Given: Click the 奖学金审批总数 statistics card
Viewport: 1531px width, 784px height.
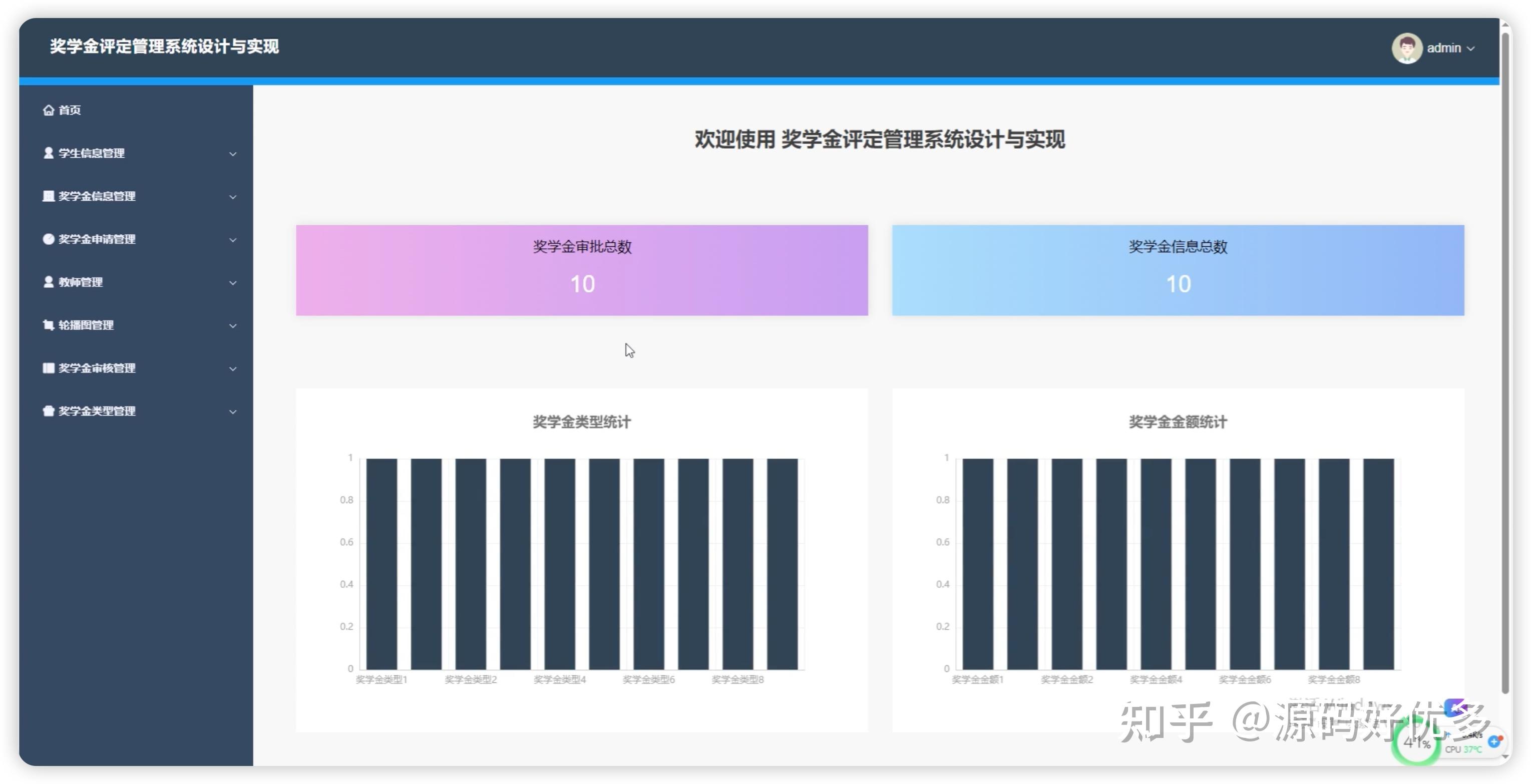Looking at the screenshot, I should (582, 270).
